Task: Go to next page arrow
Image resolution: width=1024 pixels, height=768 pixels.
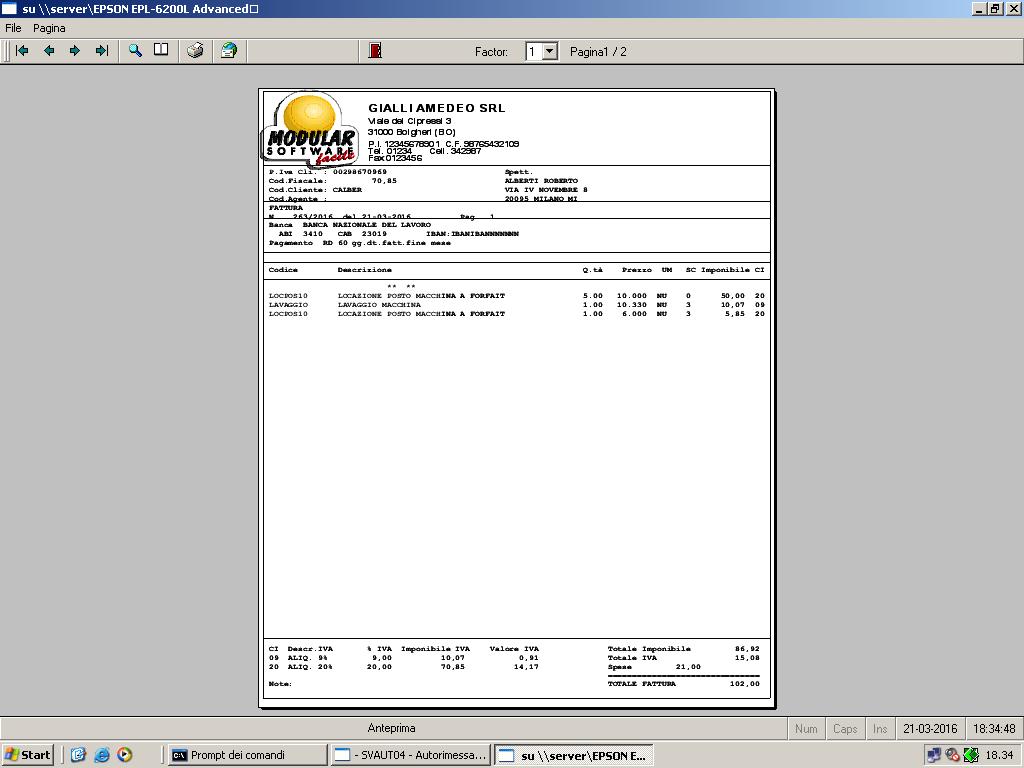Action: click(75, 51)
